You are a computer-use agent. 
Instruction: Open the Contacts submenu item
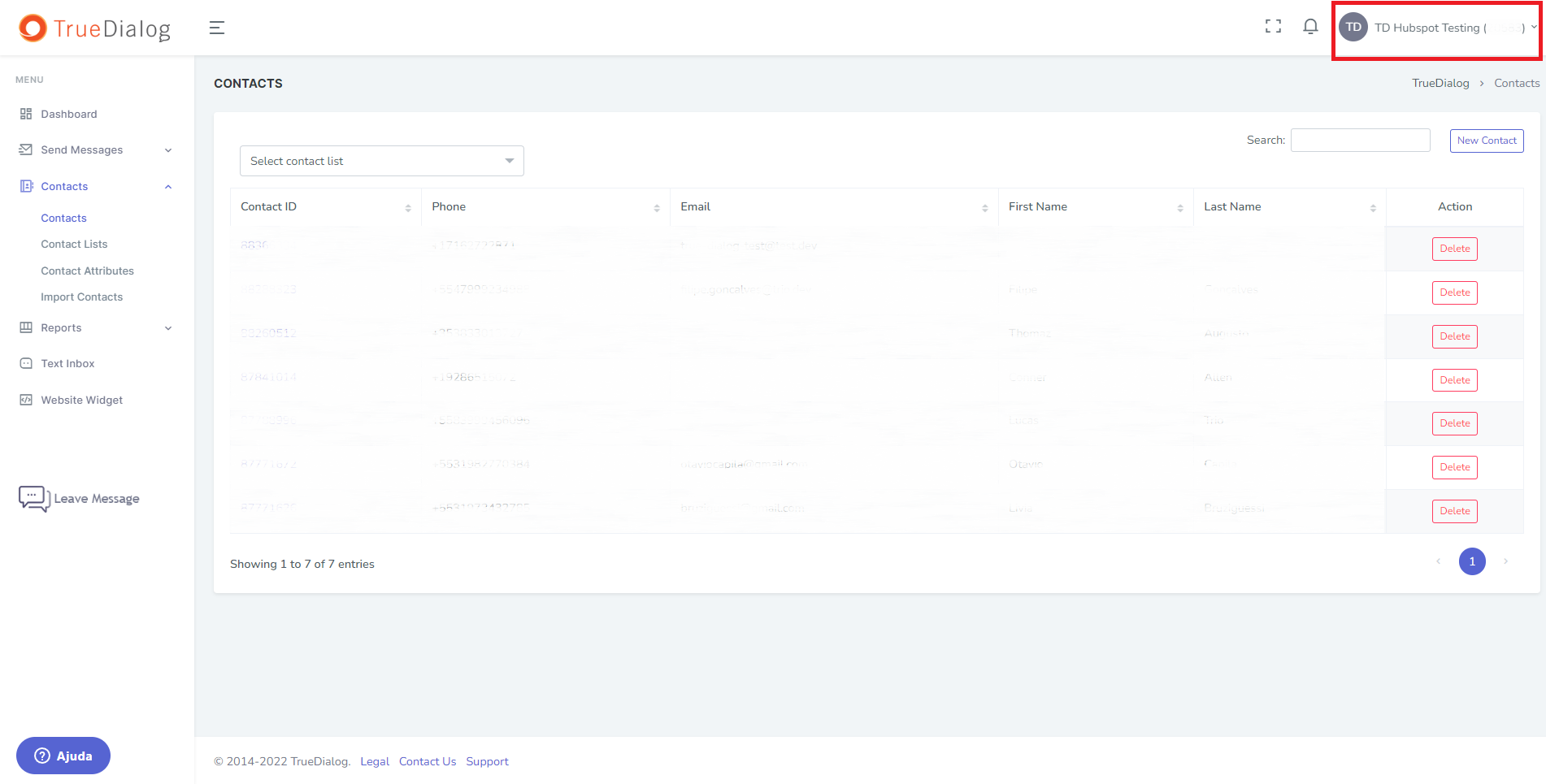click(63, 218)
